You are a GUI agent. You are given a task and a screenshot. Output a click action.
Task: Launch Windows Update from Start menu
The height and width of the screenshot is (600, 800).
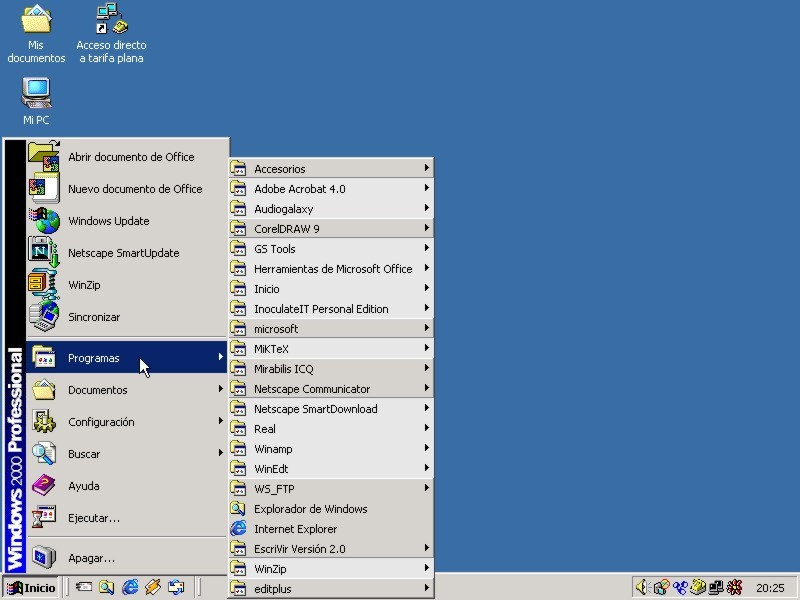click(x=127, y=221)
